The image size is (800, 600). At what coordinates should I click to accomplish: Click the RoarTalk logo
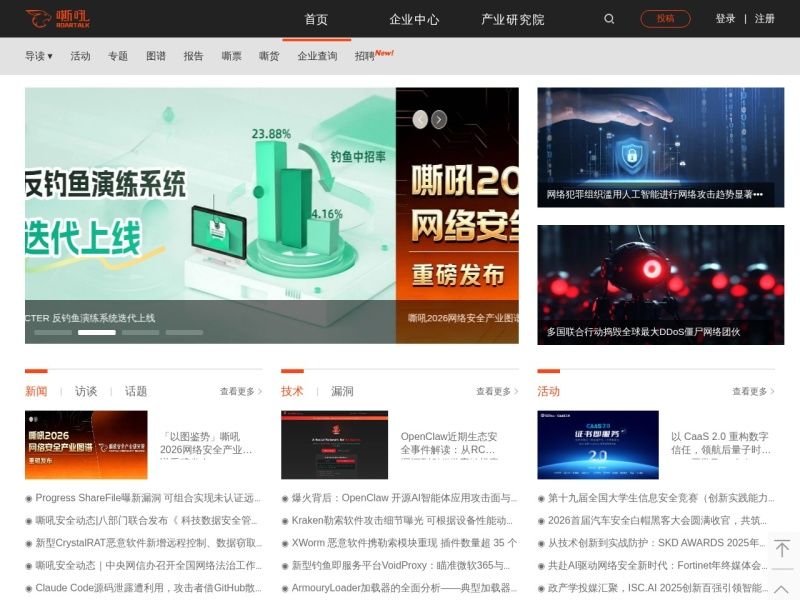57,19
